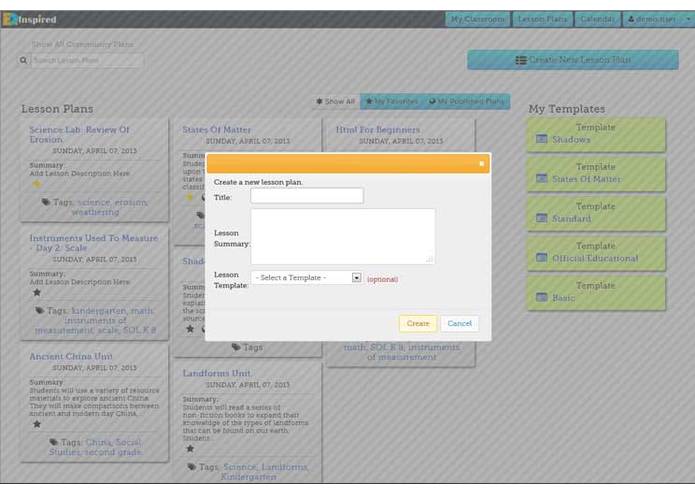This screenshot has height=494, width=695.
Task: Open the States Of Matter lesson plan
Action: coord(216,130)
